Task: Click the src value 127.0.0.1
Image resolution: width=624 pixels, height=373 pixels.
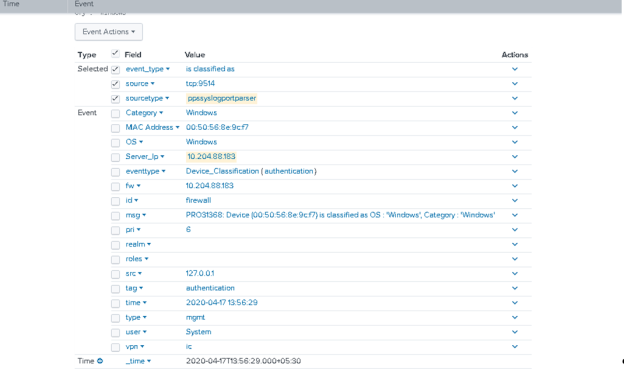Action: coord(200,273)
